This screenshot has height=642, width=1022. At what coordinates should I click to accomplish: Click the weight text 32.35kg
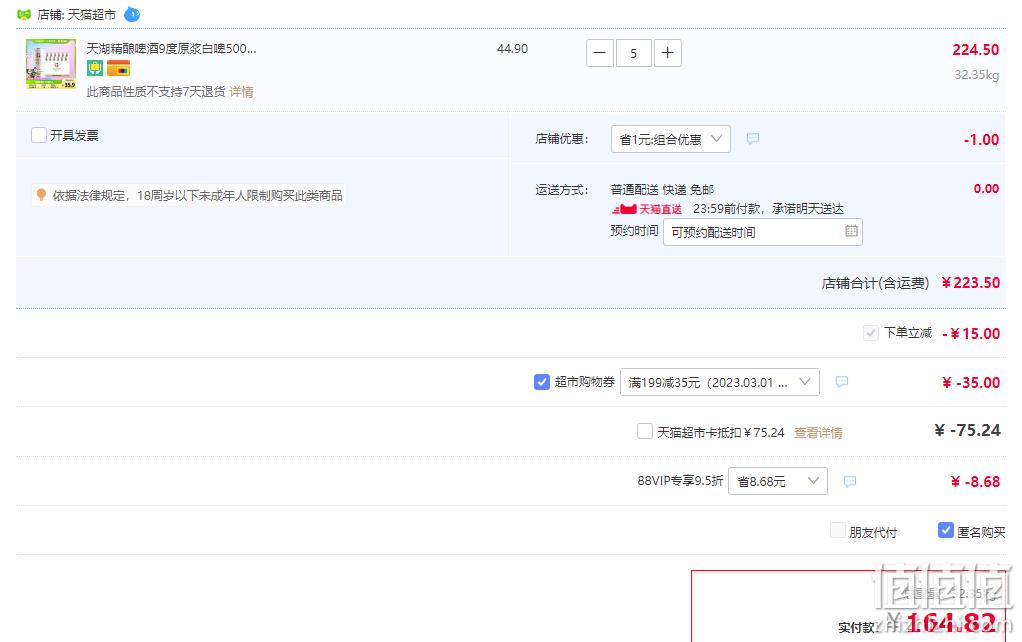976,75
